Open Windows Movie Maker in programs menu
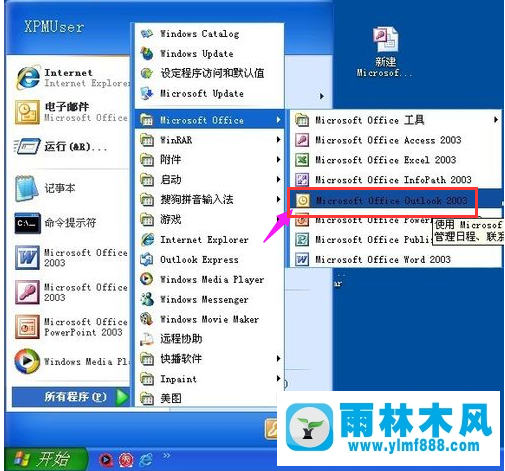This screenshot has width=505, height=471. pyautogui.click(x=209, y=319)
